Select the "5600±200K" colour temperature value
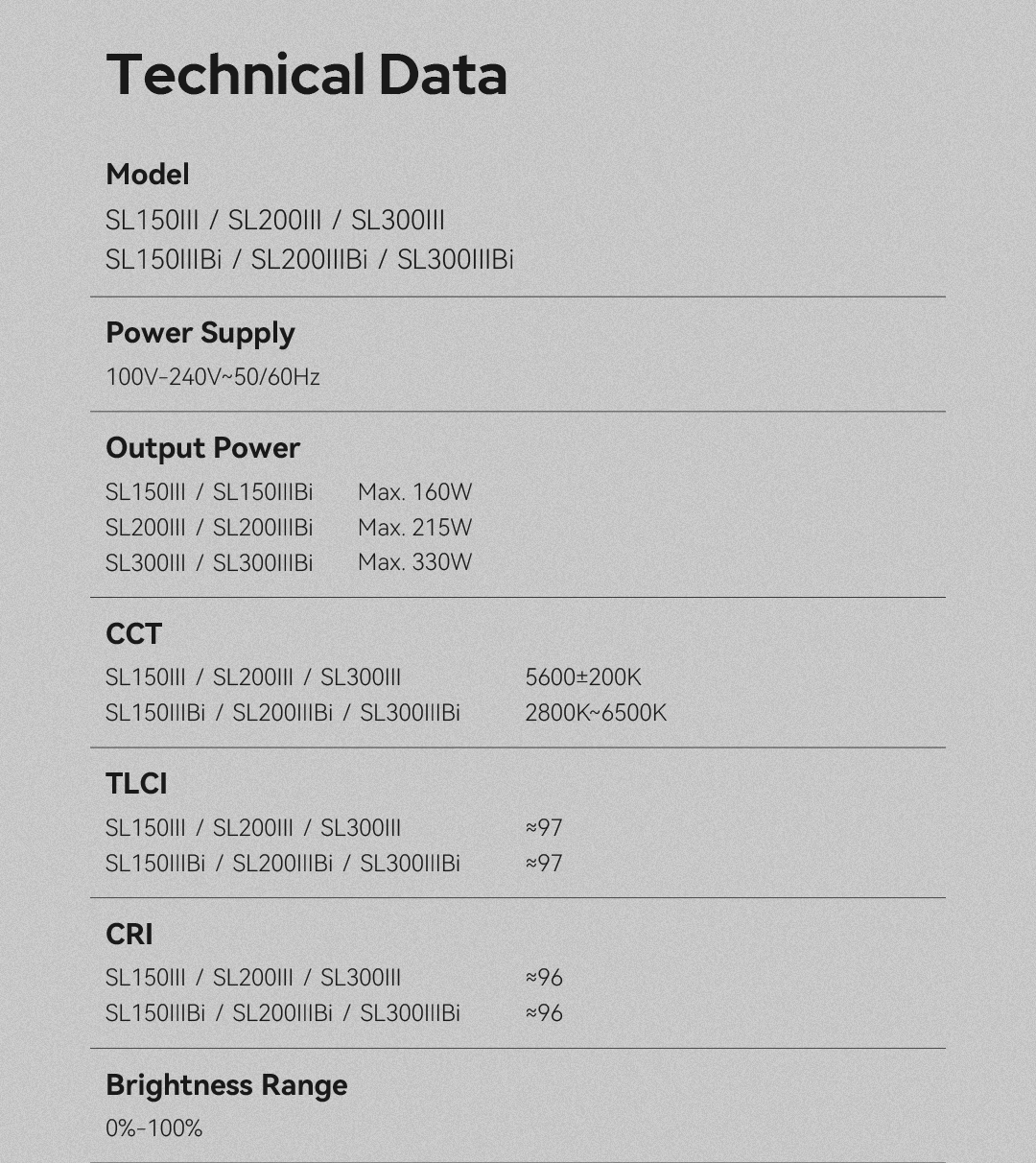1036x1163 pixels. pyautogui.click(x=583, y=677)
